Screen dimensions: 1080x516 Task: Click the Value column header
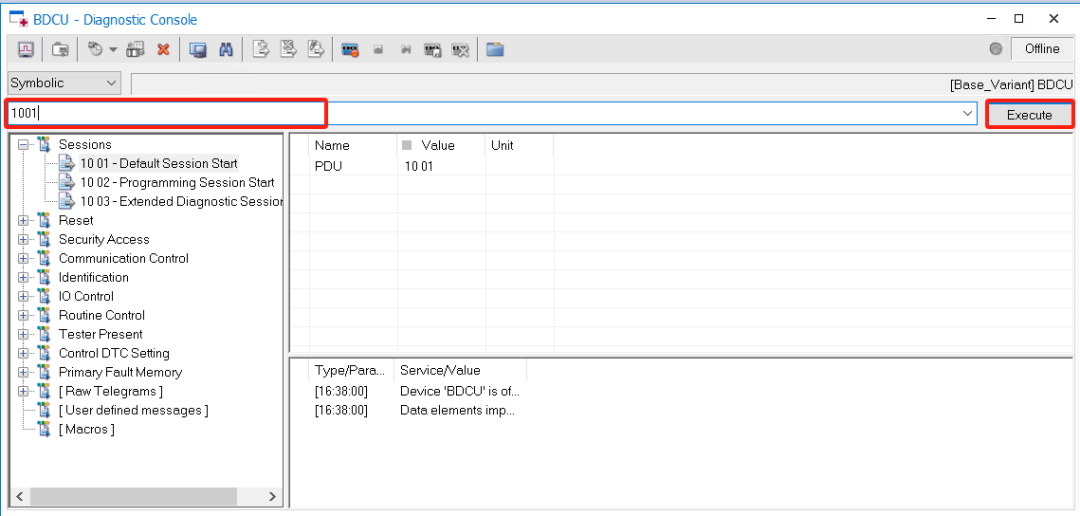pyautogui.click(x=441, y=145)
